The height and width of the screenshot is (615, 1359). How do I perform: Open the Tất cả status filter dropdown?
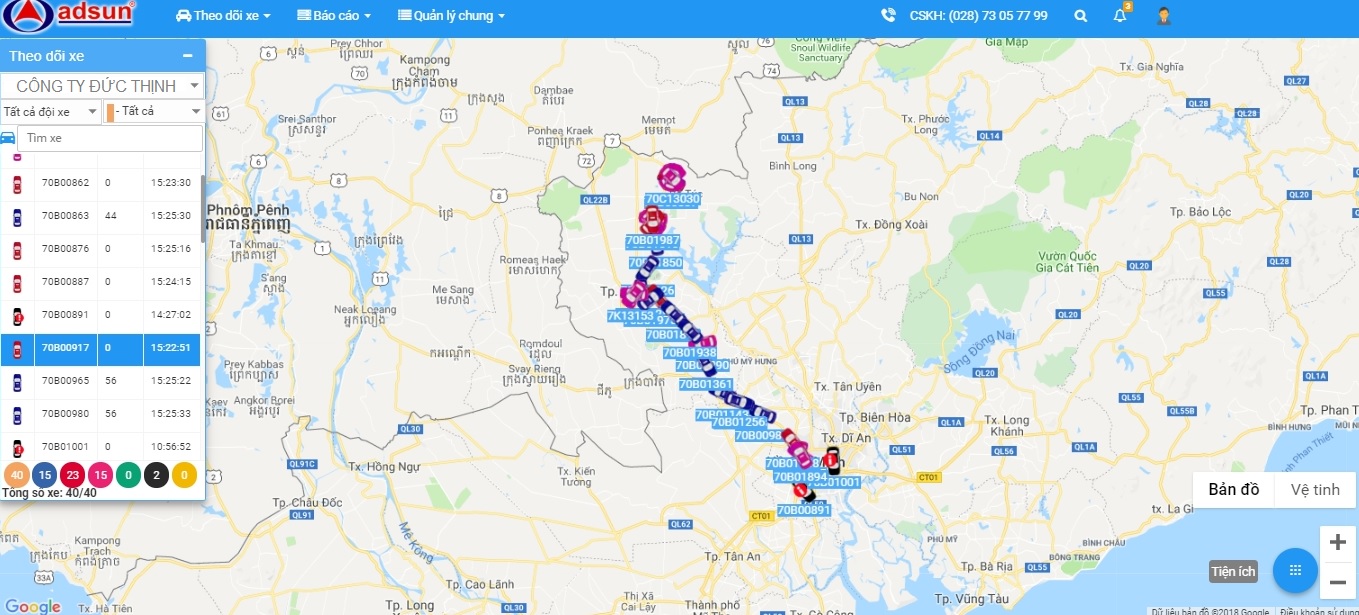154,111
